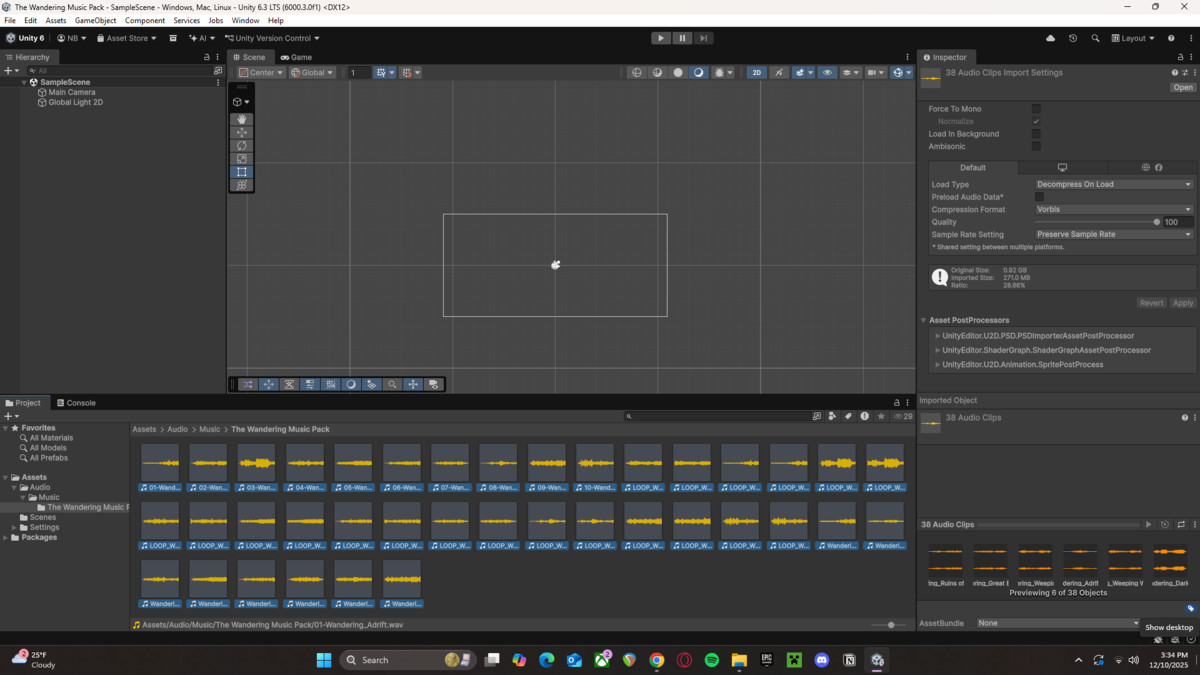Viewport: 1200px width, 675px height.
Task: Toggle 2D scene view mode
Action: click(x=757, y=72)
